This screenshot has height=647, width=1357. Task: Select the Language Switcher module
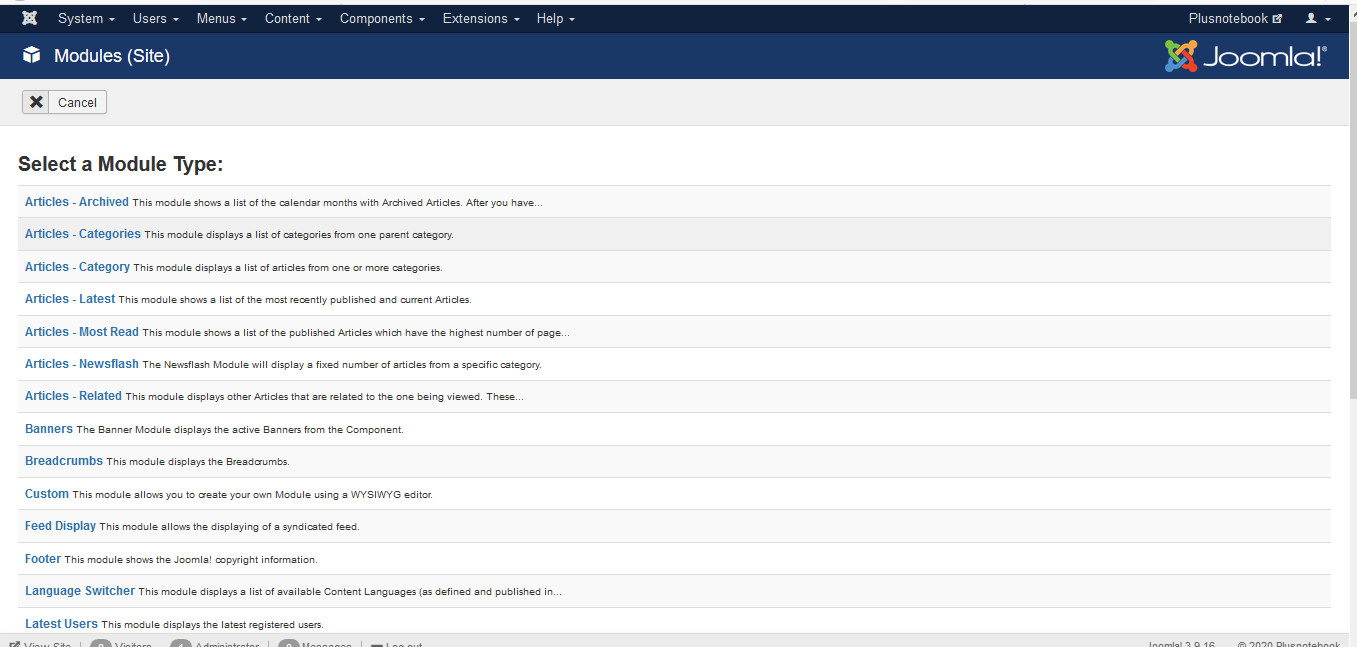coord(80,591)
